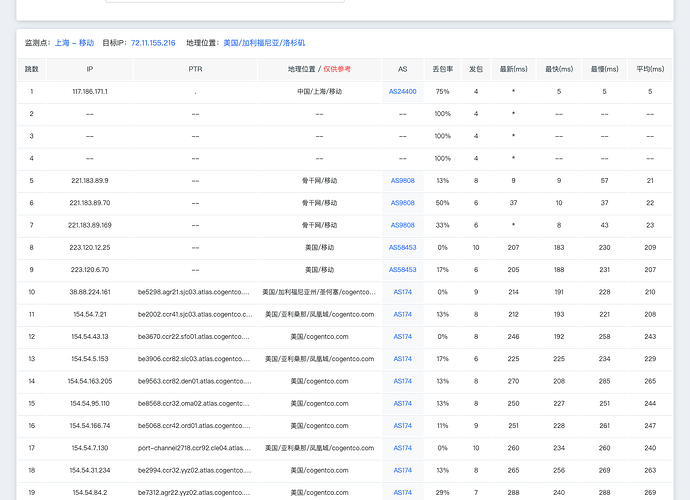690x500 pixels.
Task: Open the AS174 link for 154.54.166.74
Action: 403,426
